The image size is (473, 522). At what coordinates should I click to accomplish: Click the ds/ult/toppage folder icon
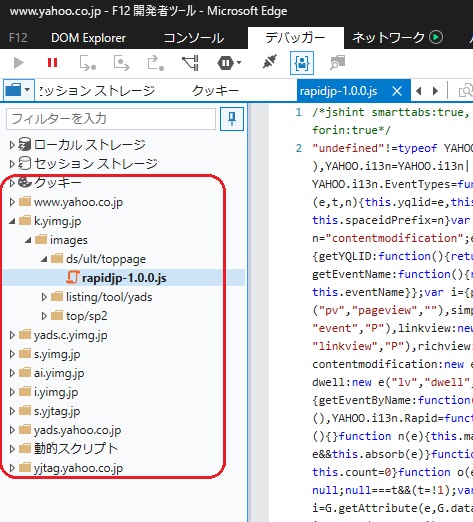tap(57, 258)
